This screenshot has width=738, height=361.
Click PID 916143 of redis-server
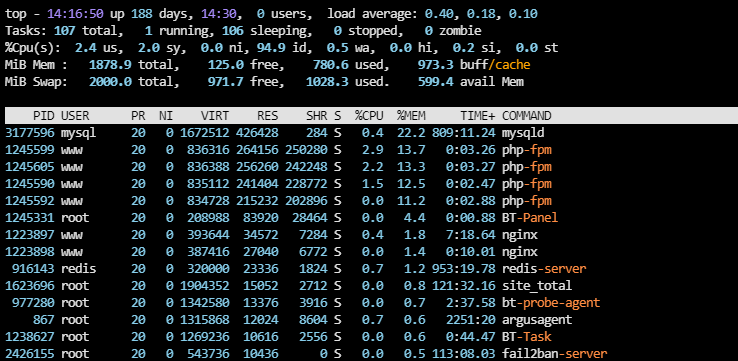point(33,269)
